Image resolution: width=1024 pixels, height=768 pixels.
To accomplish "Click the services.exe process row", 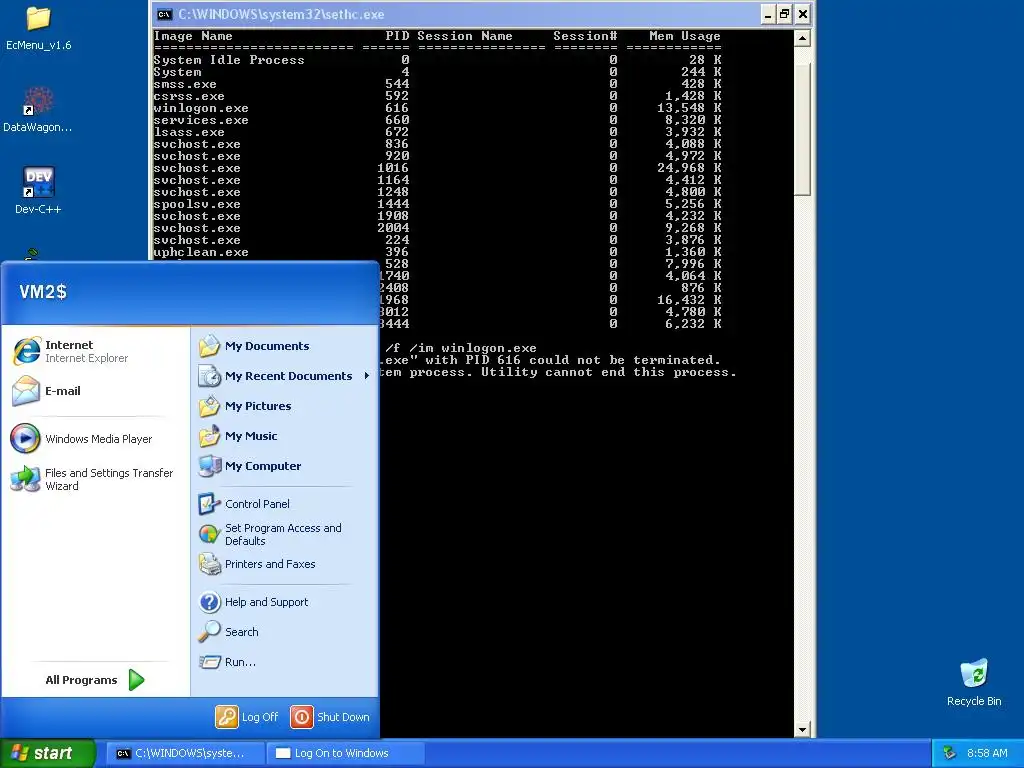I will click(x=438, y=120).
